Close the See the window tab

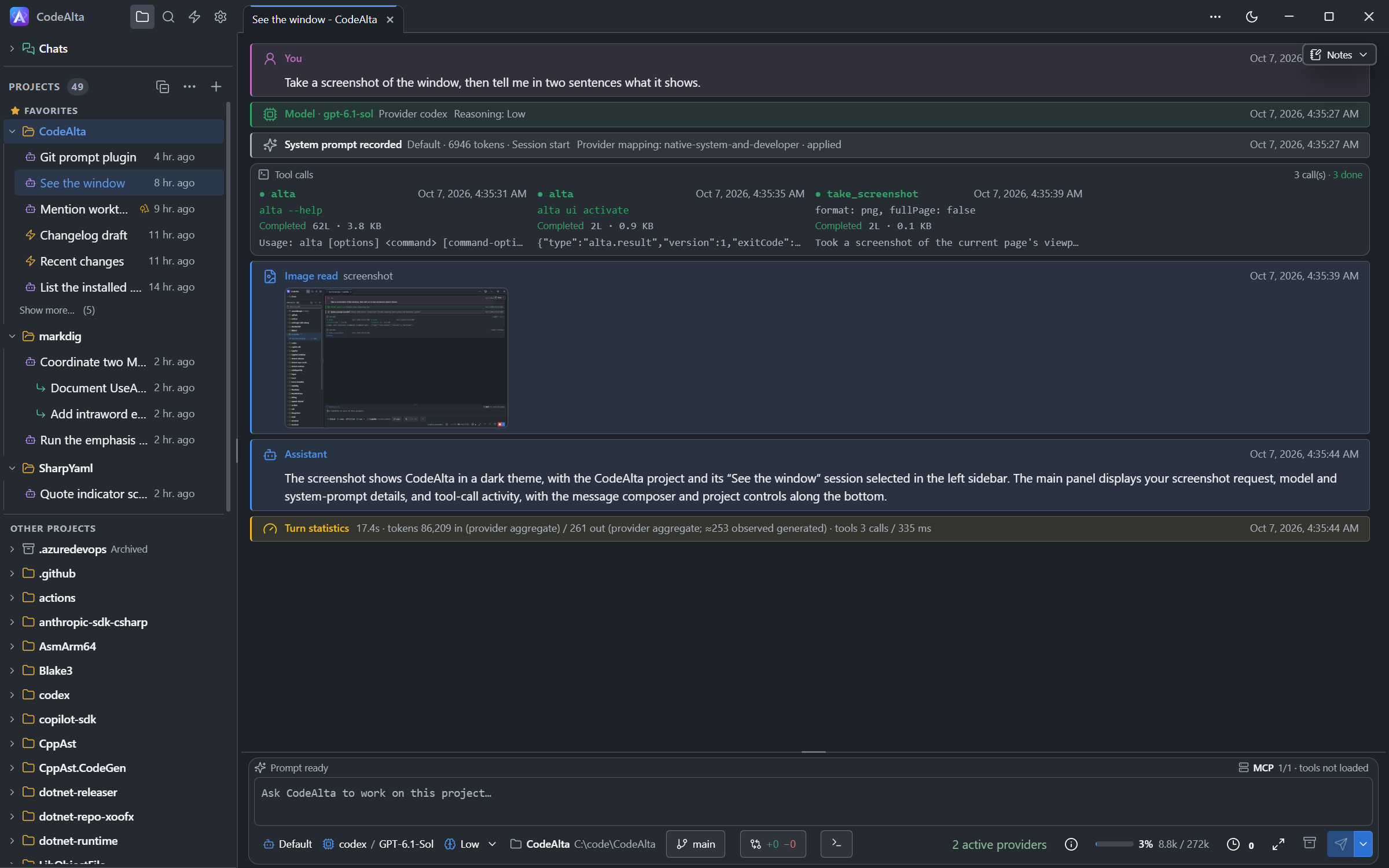[x=390, y=20]
